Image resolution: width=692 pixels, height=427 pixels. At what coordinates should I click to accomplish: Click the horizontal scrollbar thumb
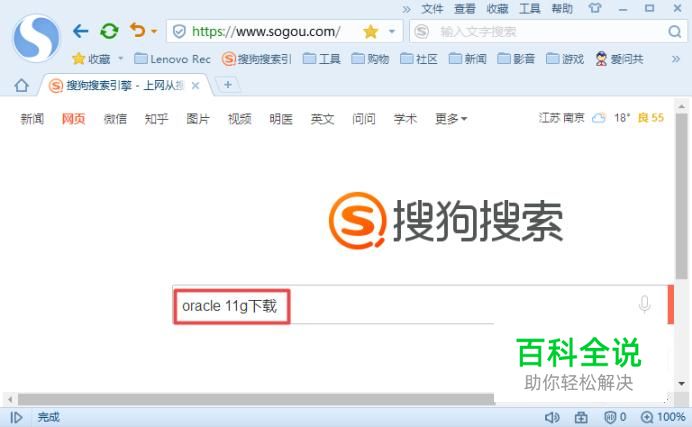pyautogui.click(x=256, y=400)
